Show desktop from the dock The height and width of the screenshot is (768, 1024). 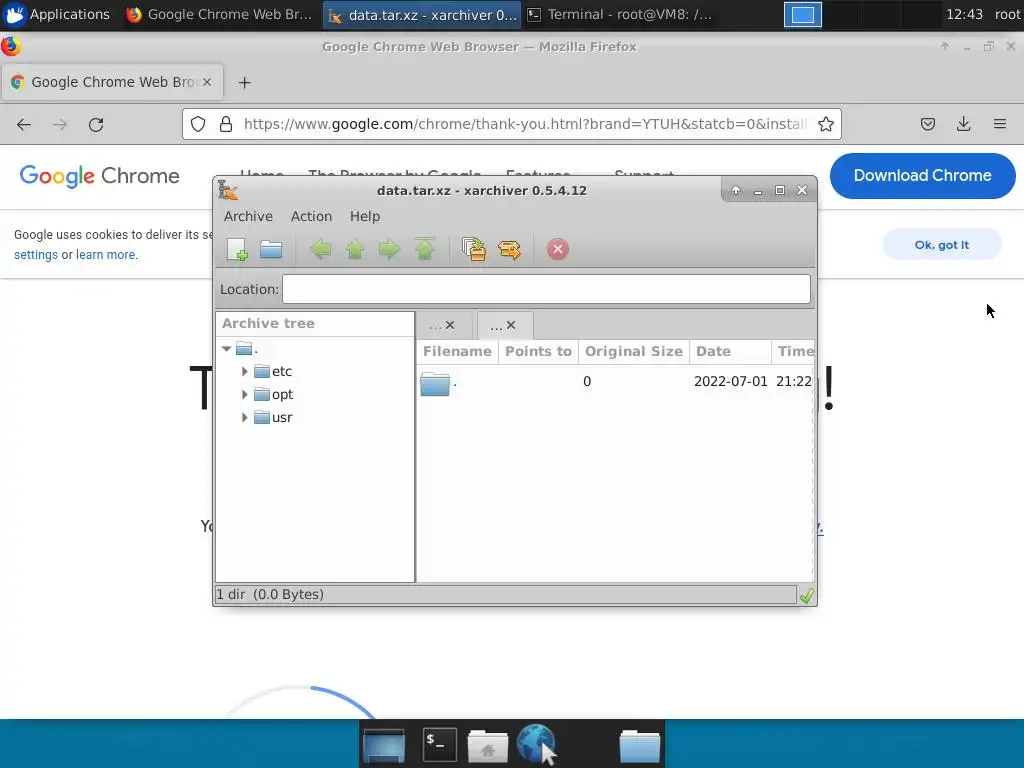click(x=384, y=746)
